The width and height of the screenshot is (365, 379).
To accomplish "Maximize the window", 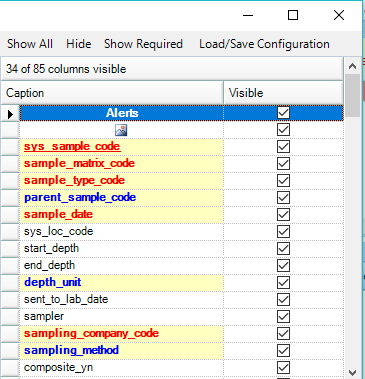I will click(293, 15).
